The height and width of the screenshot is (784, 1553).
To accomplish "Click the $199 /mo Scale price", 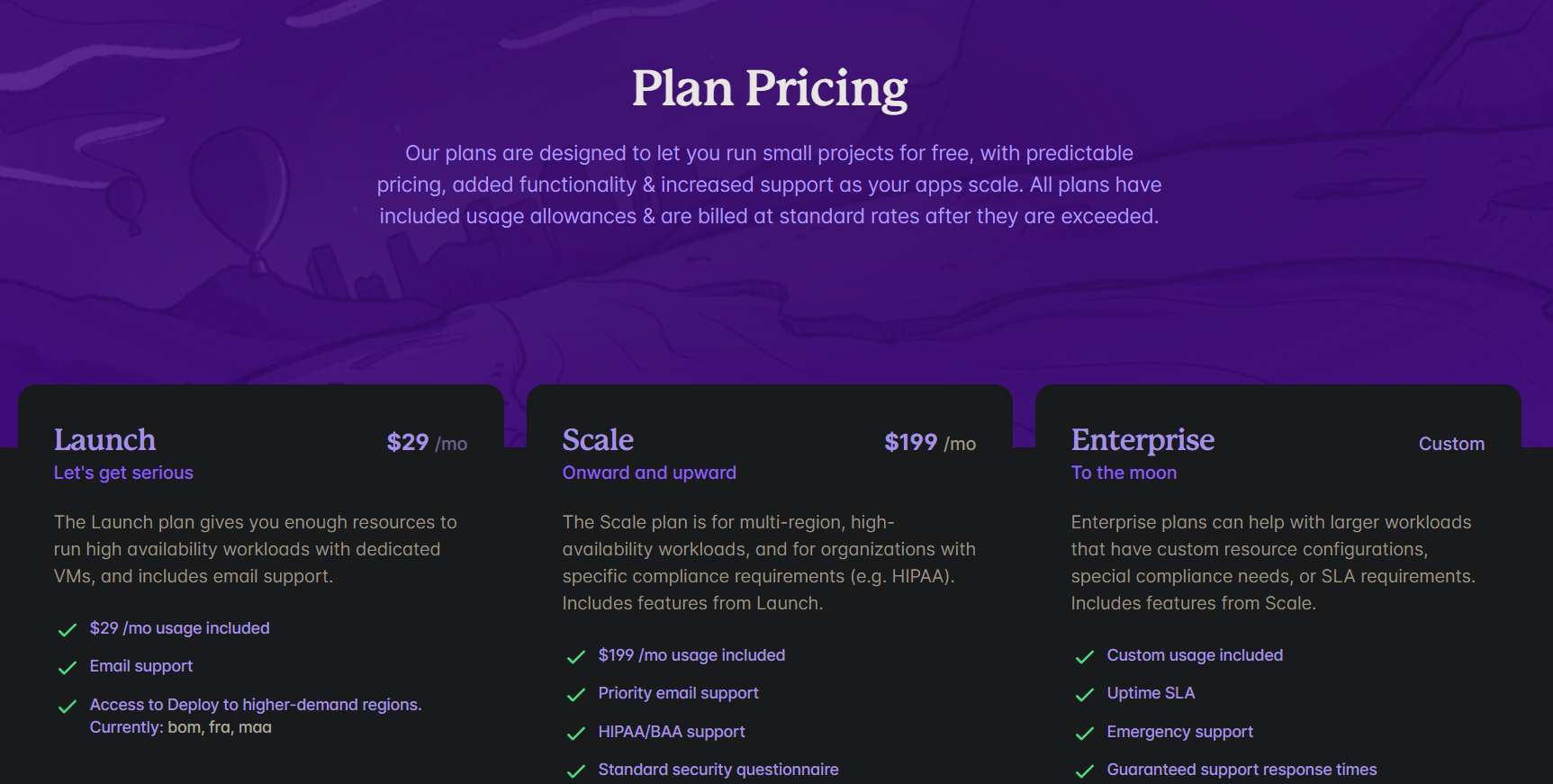I will coord(930,443).
